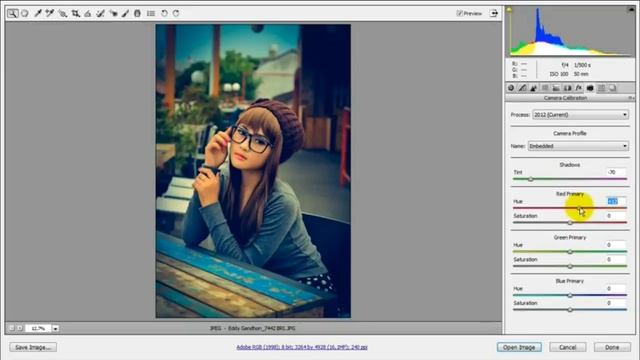Select the White Balance eyedropper tool
The width and height of the screenshot is (640, 360).
click(x=38, y=13)
